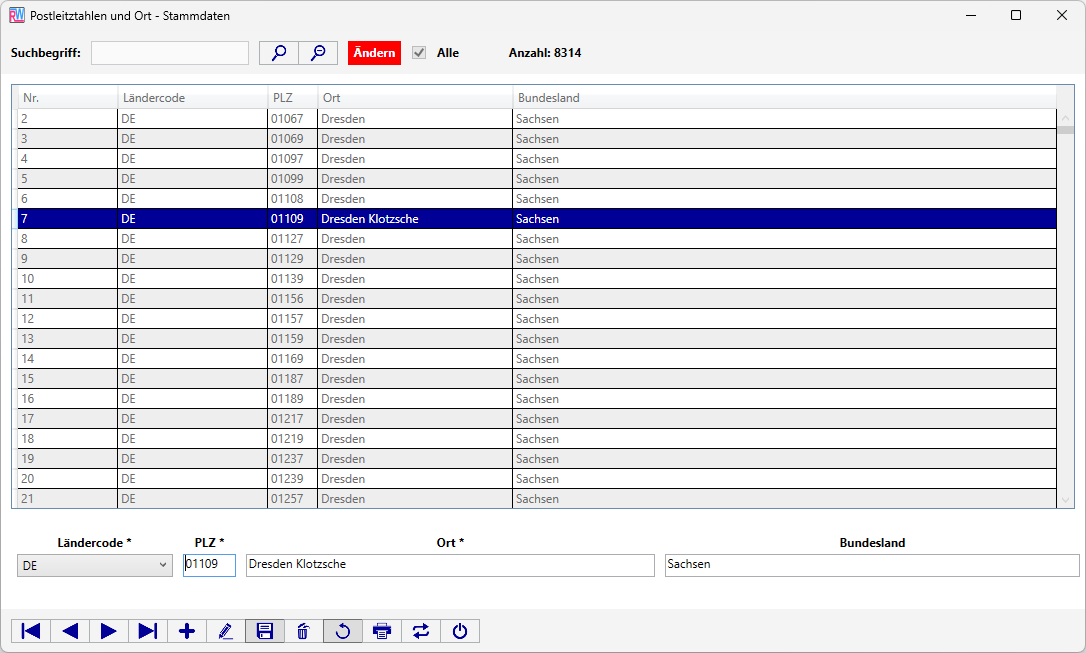Start search with the plain magnifier icon
Screen dimensions: 1086x653
click(279, 53)
